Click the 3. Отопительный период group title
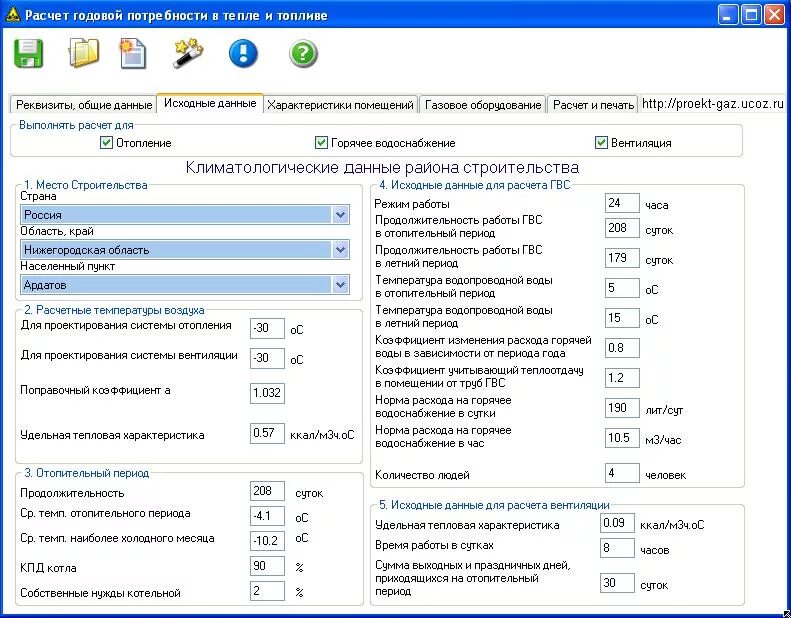 point(86,473)
